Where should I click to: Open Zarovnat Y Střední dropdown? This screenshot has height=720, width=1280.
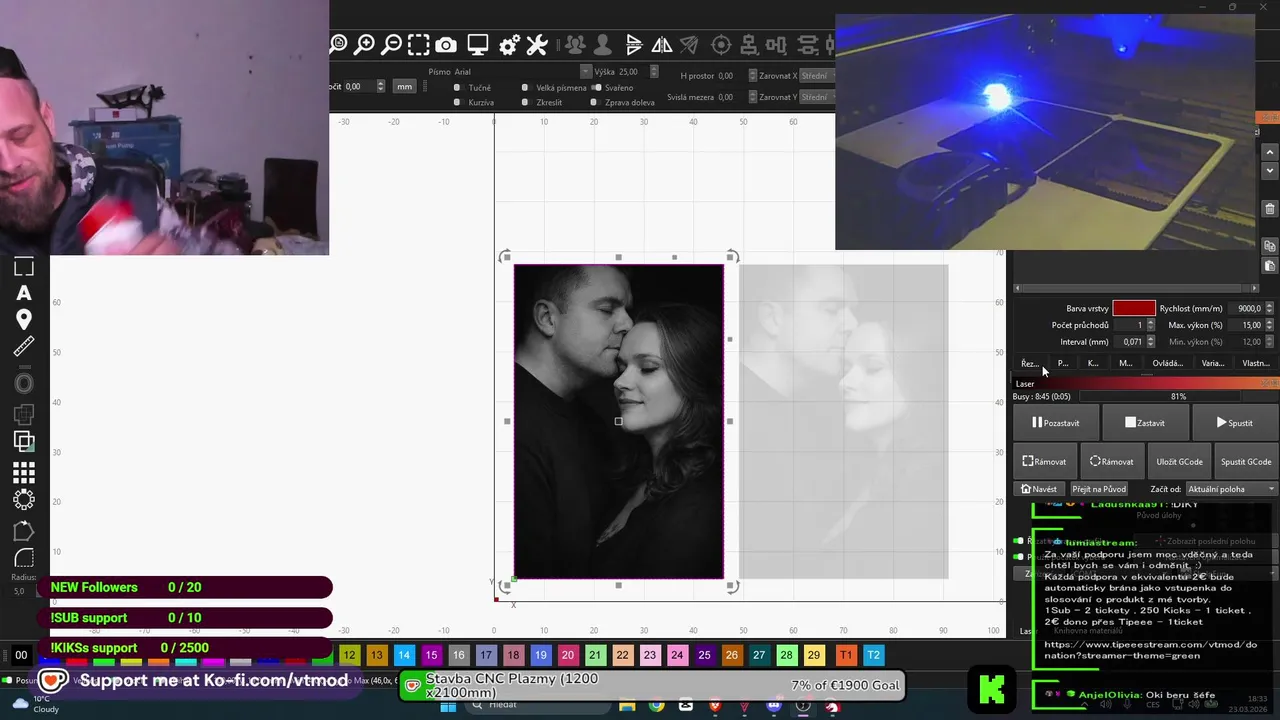coord(819,97)
